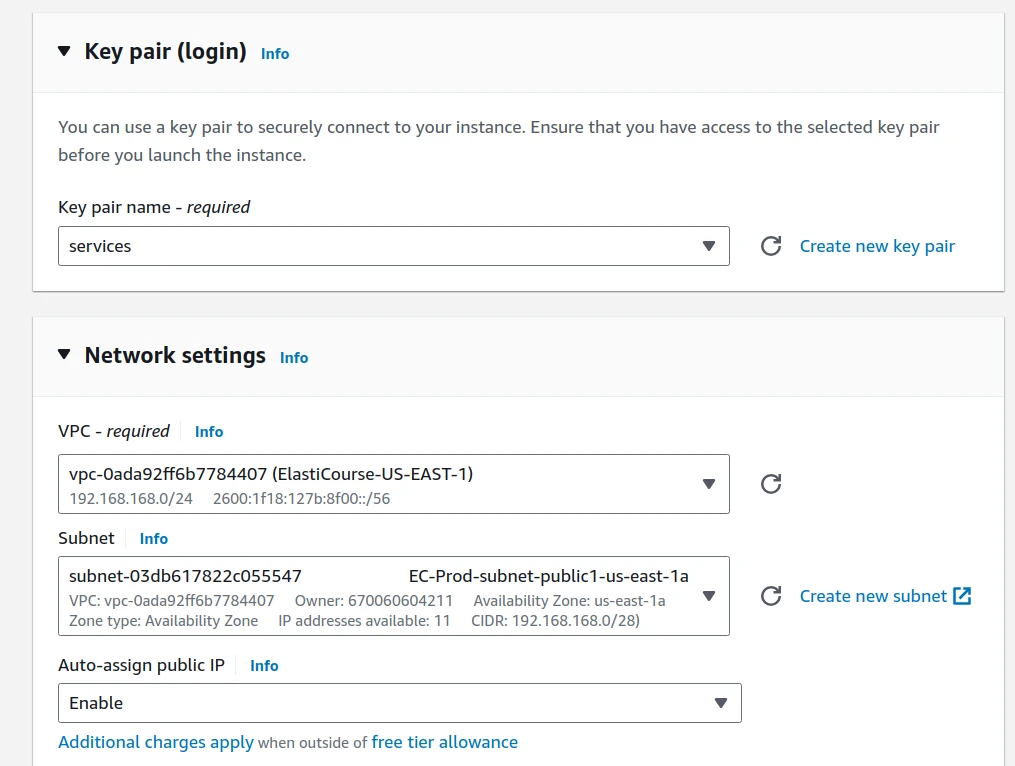1015x766 pixels.
Task: Open the Auto-assign public IP dropdown
Action: [x=399, y=703]
